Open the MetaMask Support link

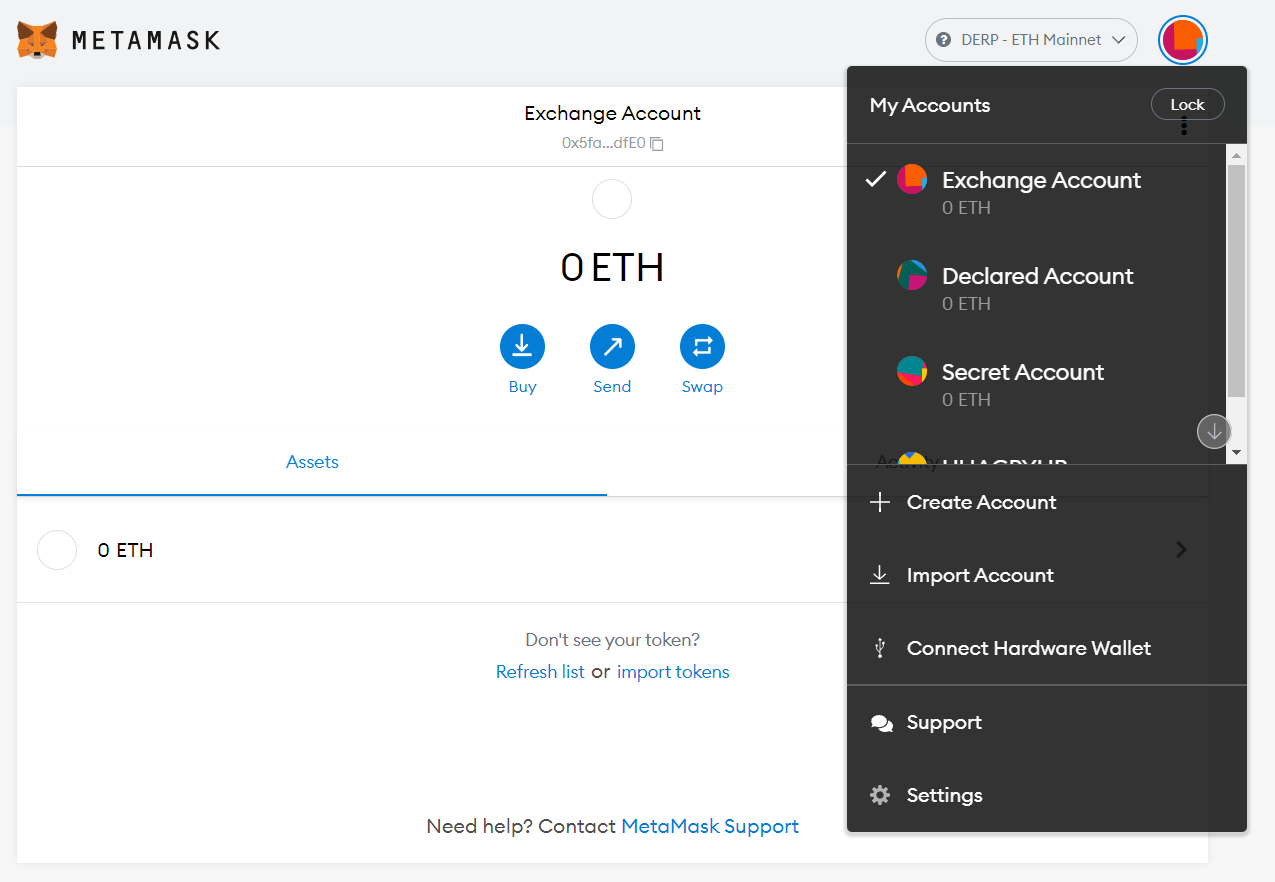tap(710, 826)
